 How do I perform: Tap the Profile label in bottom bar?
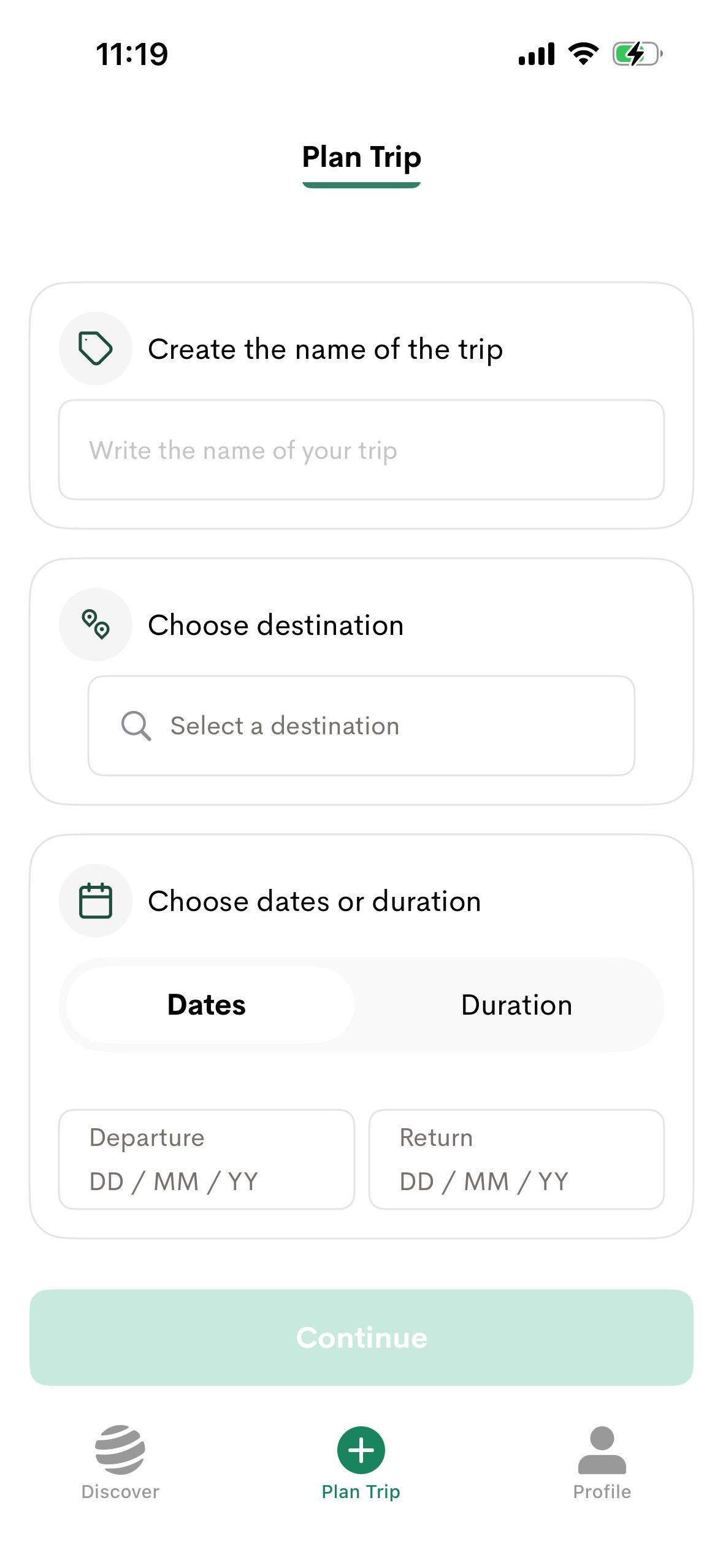coord(602,1491)
